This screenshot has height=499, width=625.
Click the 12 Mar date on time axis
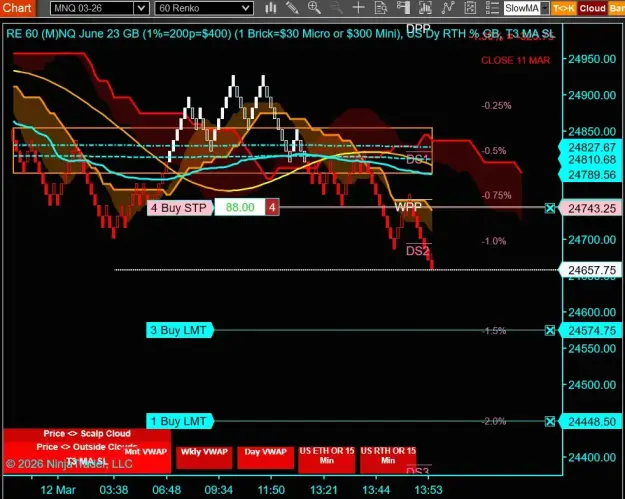tap(58, 490)
